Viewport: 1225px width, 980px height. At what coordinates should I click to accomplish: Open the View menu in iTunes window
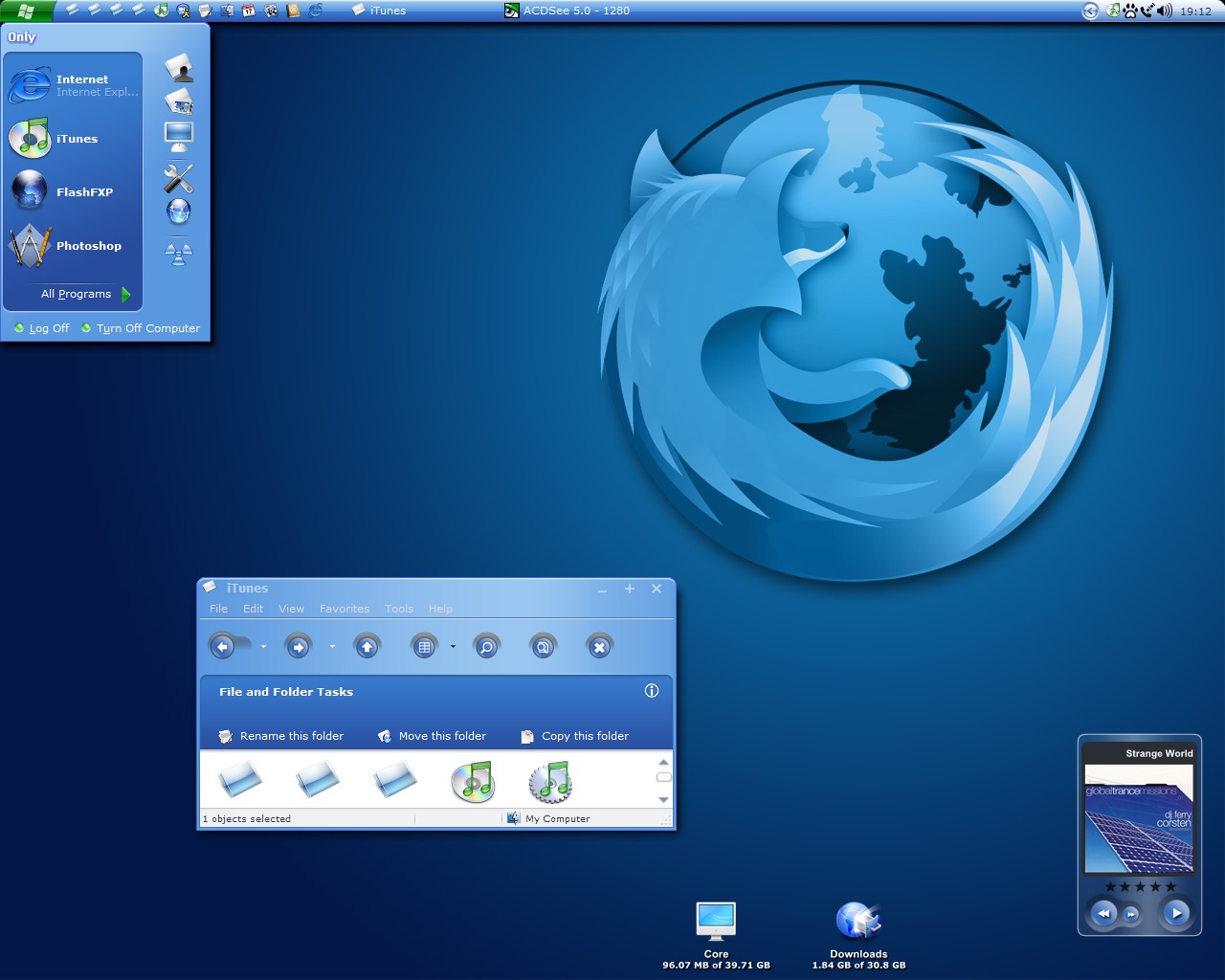(291, 609)
